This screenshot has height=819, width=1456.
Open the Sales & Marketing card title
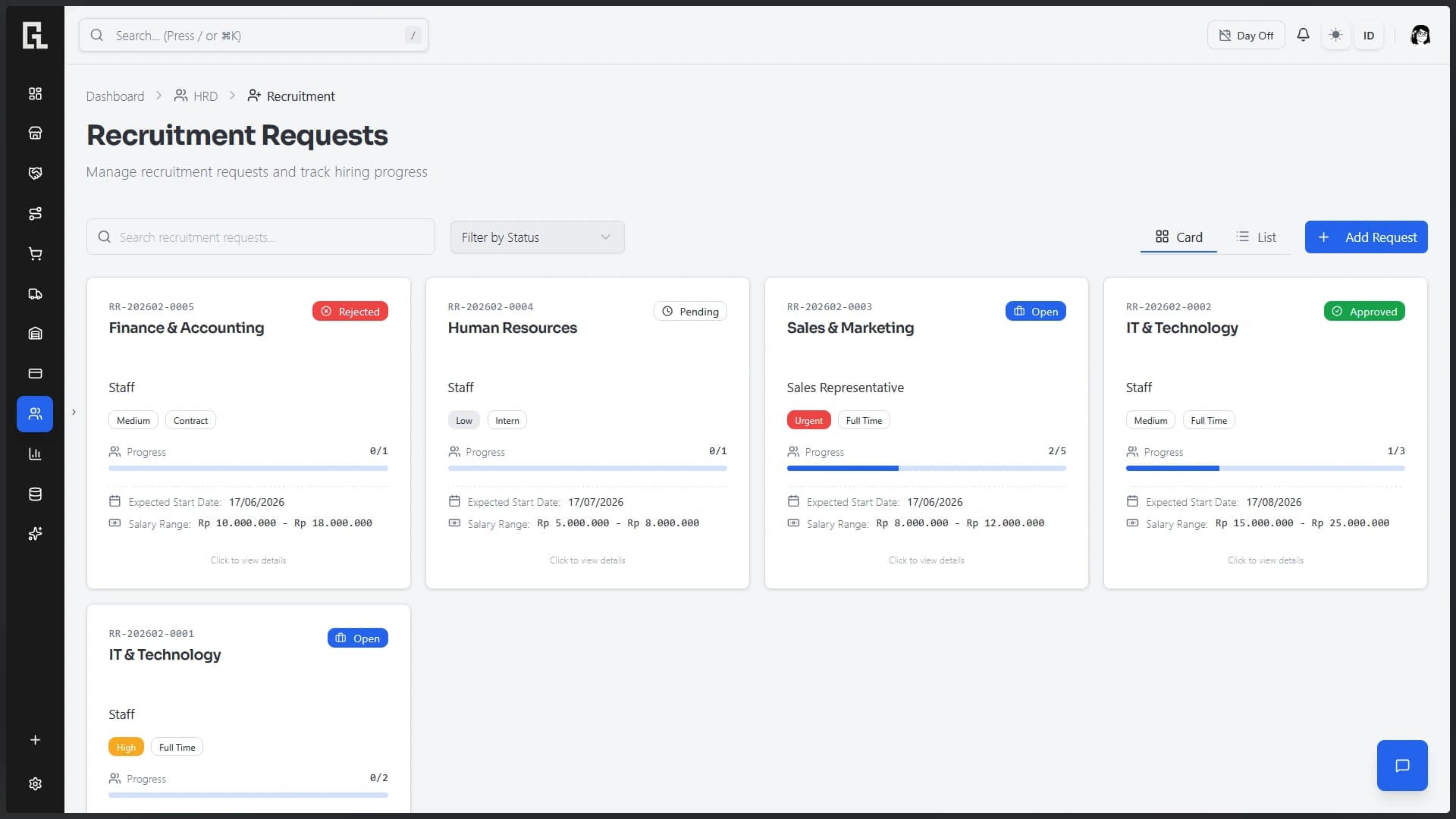850,328
